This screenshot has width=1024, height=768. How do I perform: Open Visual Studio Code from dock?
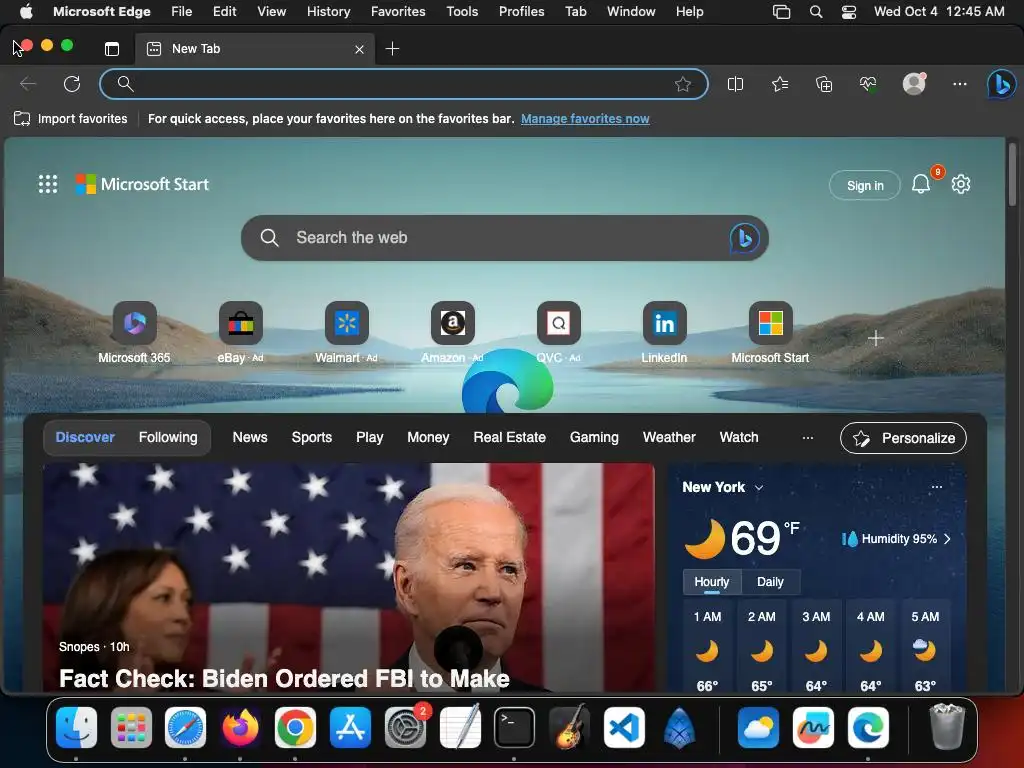tap(624, 728)
